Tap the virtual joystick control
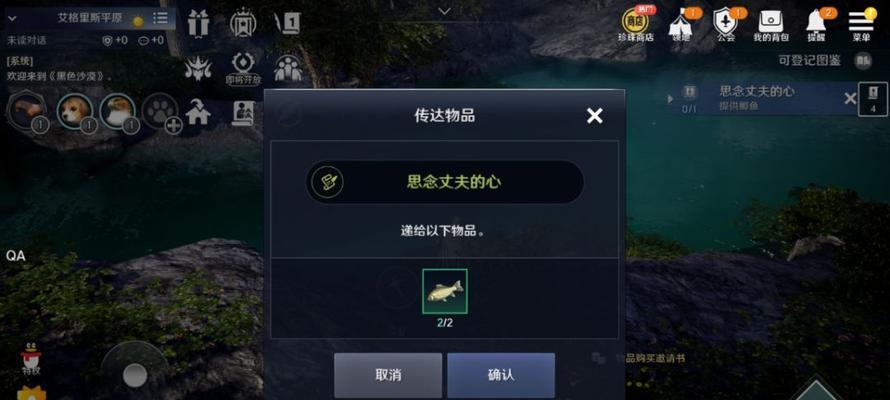The image size is (890, 400). click(135, 374)
